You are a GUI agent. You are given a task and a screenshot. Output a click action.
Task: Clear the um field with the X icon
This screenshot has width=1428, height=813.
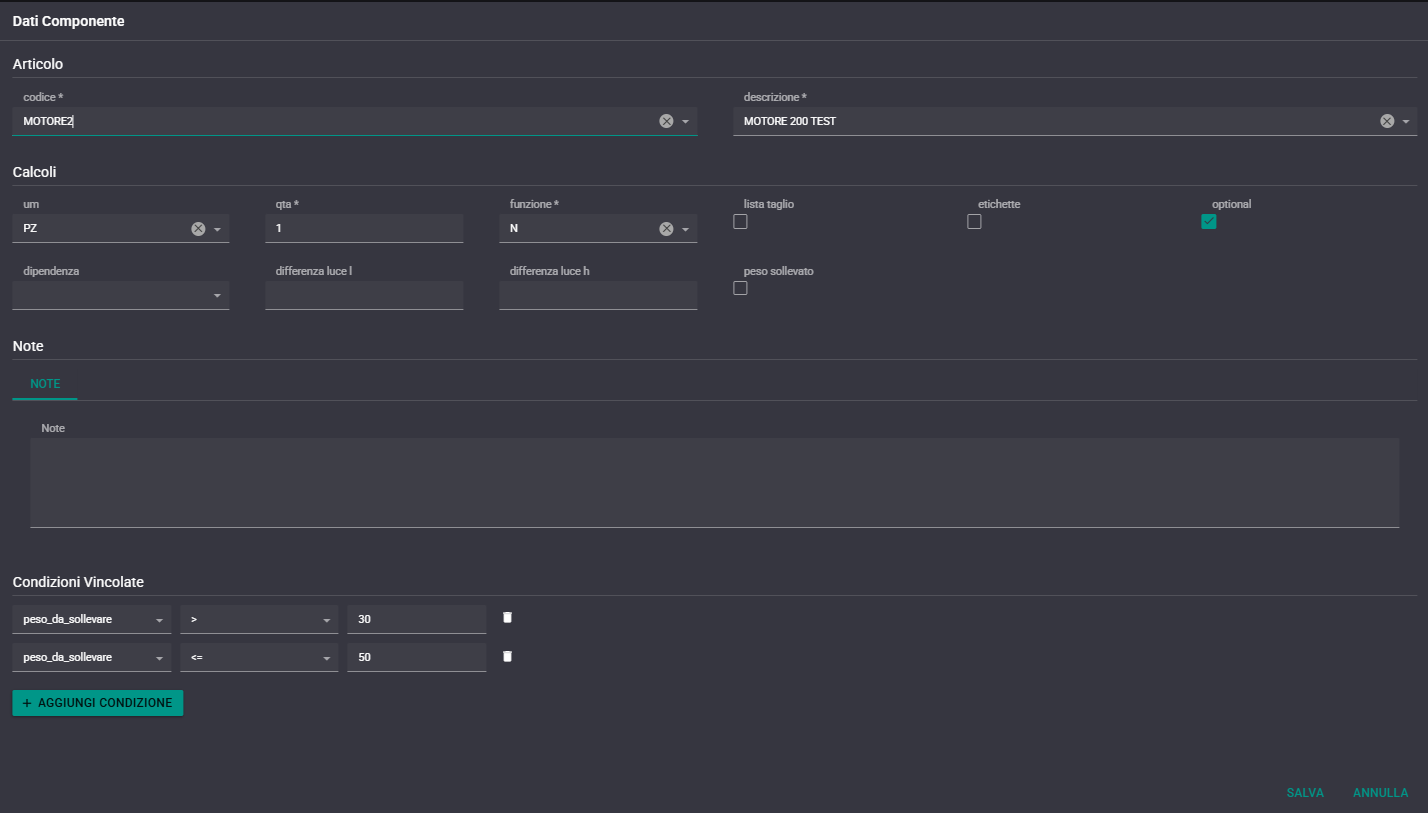tap(198, 228)
